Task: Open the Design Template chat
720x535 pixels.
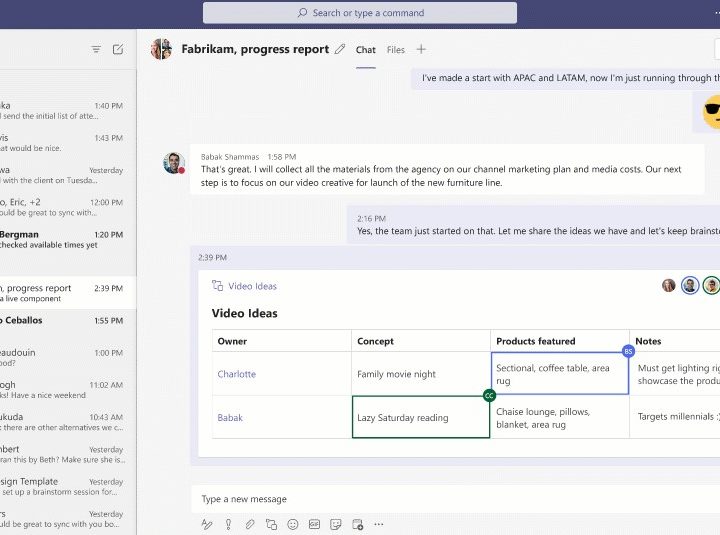Action: (68, 485)
